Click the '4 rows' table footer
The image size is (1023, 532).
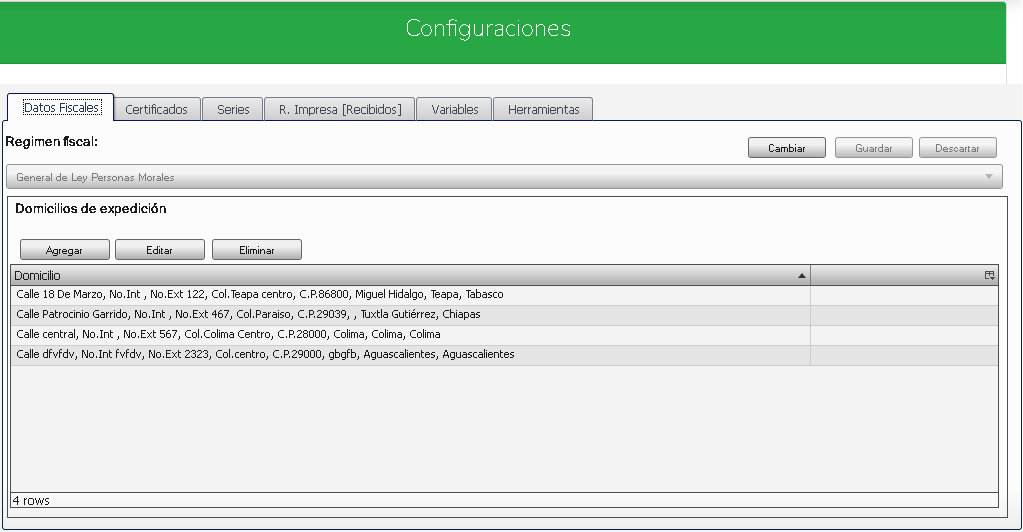click(31, 500)
